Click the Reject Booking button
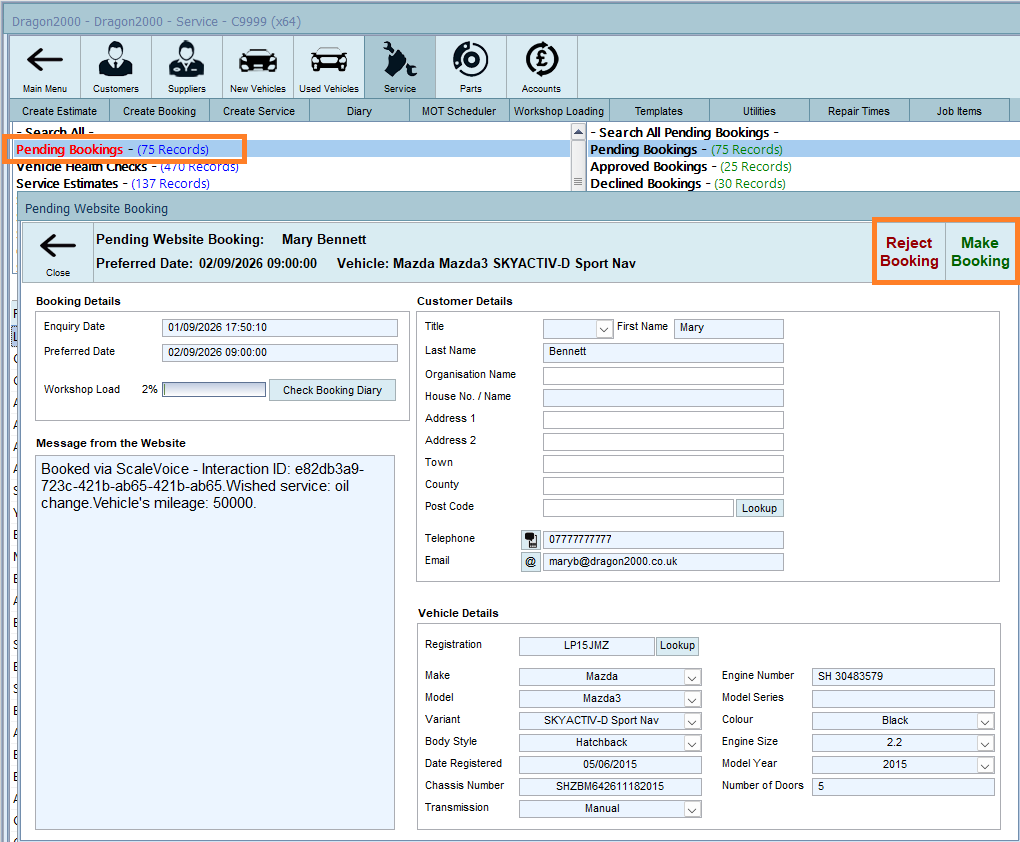Image resolution: width=1020 pixels, height=842 pixels. pos(909,252)
